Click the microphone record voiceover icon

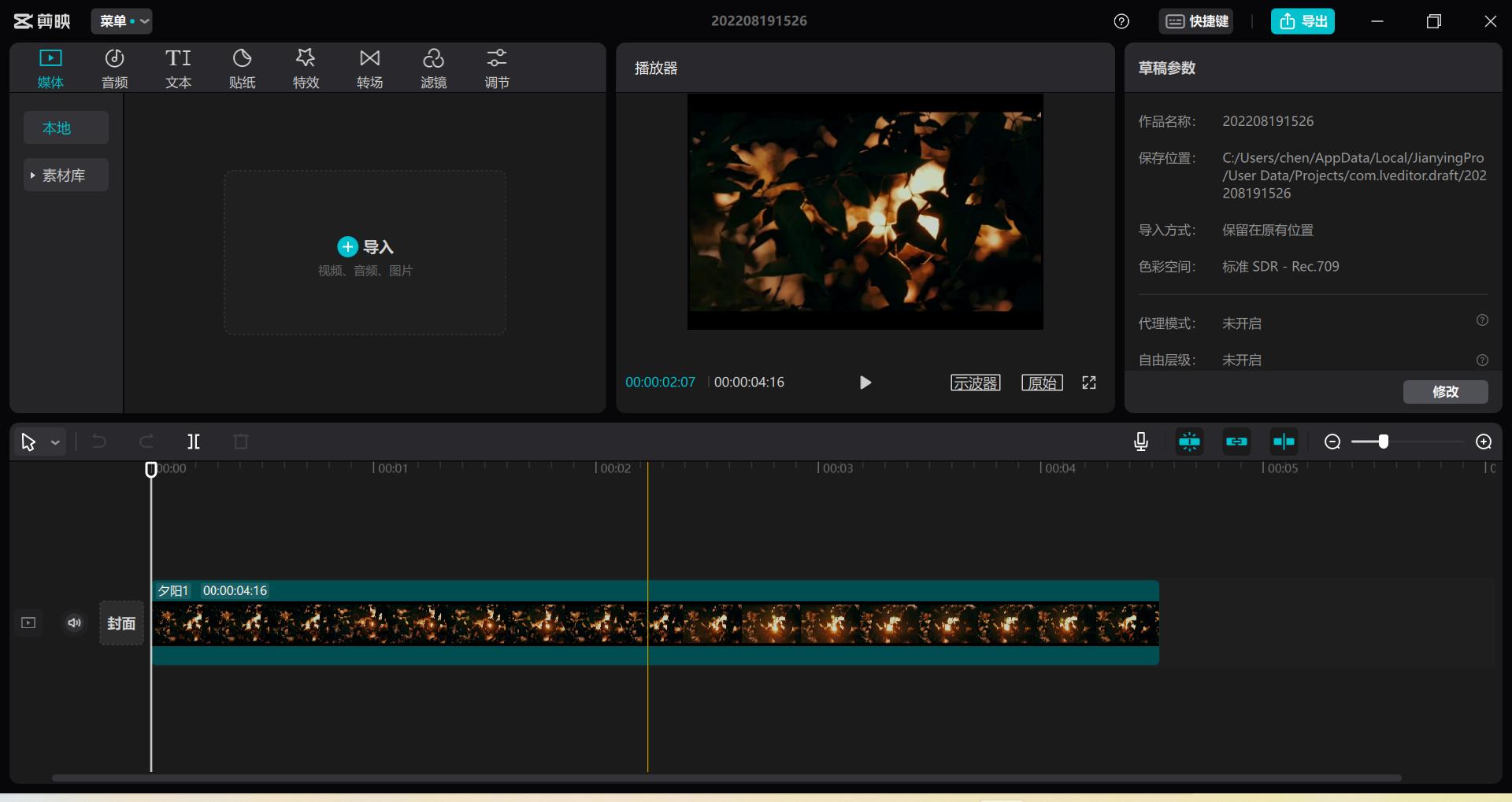click(x=1140, y=442)
